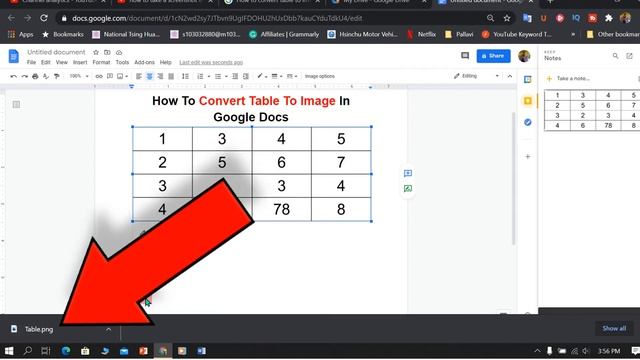Open Calendar in the side panel
This screenshot has height=360, width=640.
527,79
